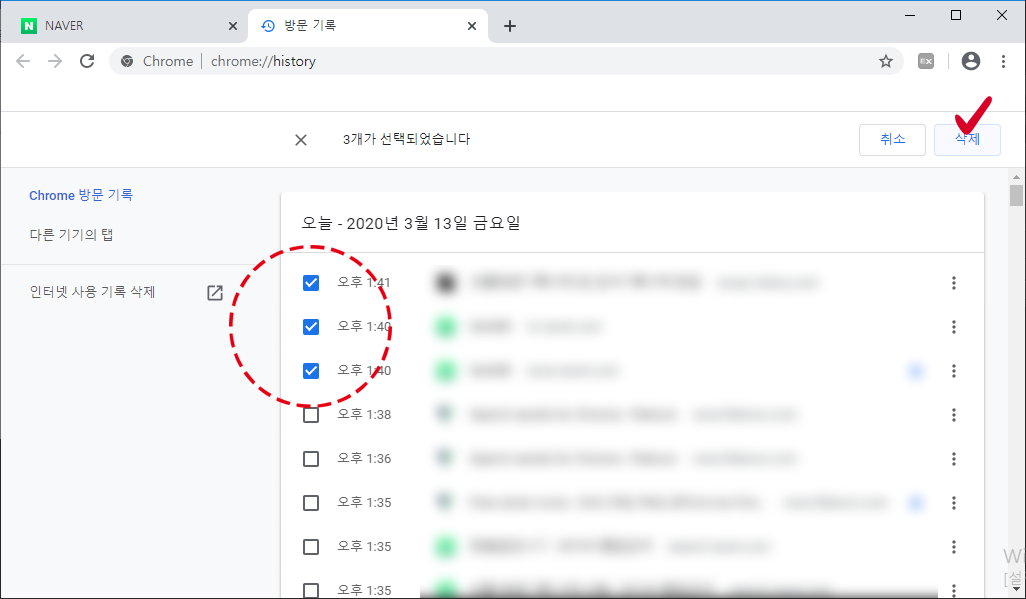The image size is (1026, 599).
Task: Open more actions for the 오후 1:38 entry
Action: [953, 414]
